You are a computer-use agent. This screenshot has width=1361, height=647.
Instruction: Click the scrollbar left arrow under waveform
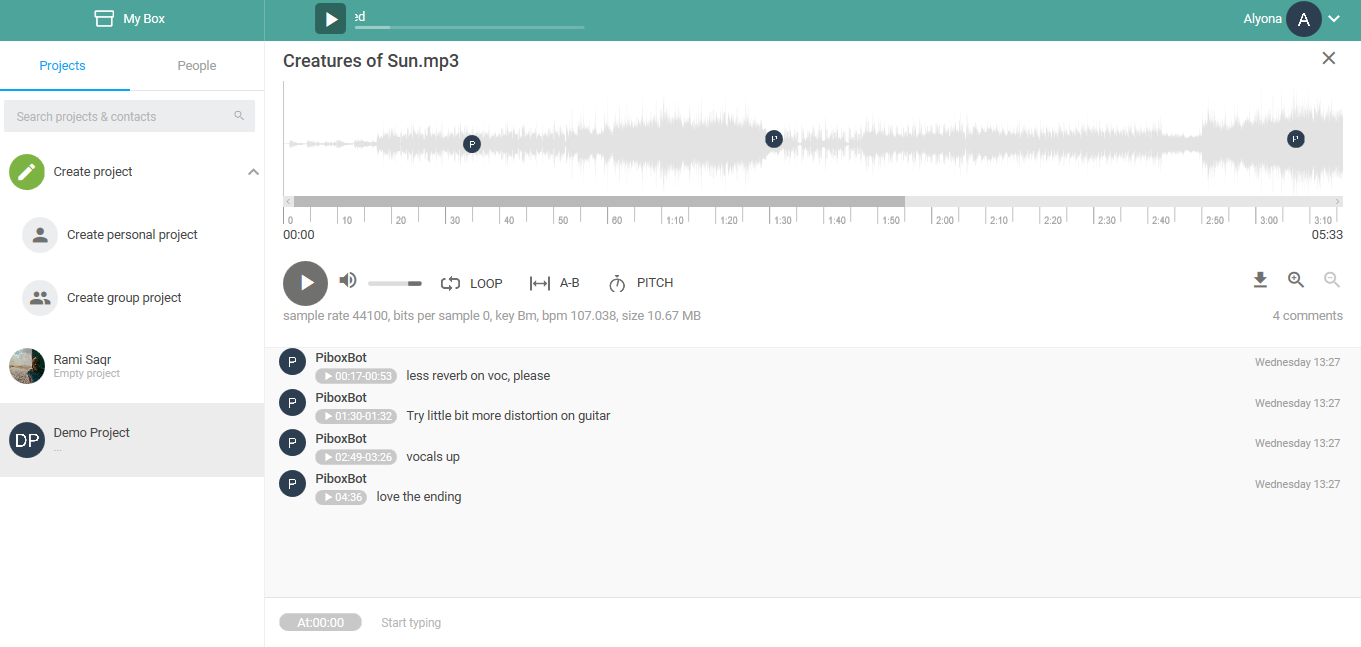(x=288, y=201)
